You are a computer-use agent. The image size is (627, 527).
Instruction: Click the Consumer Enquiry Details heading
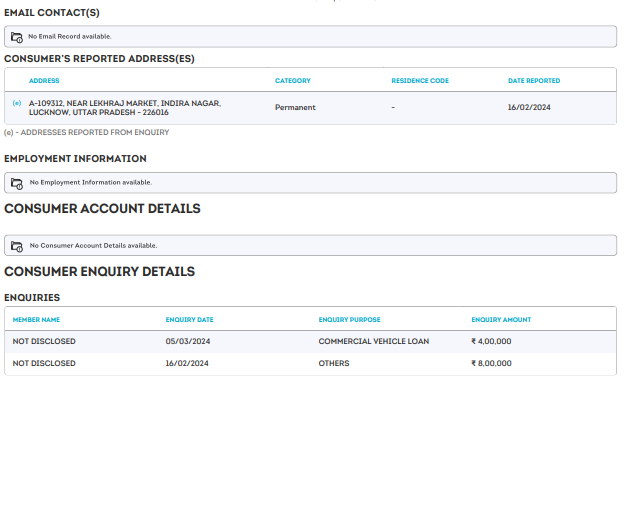coord(99,272)
